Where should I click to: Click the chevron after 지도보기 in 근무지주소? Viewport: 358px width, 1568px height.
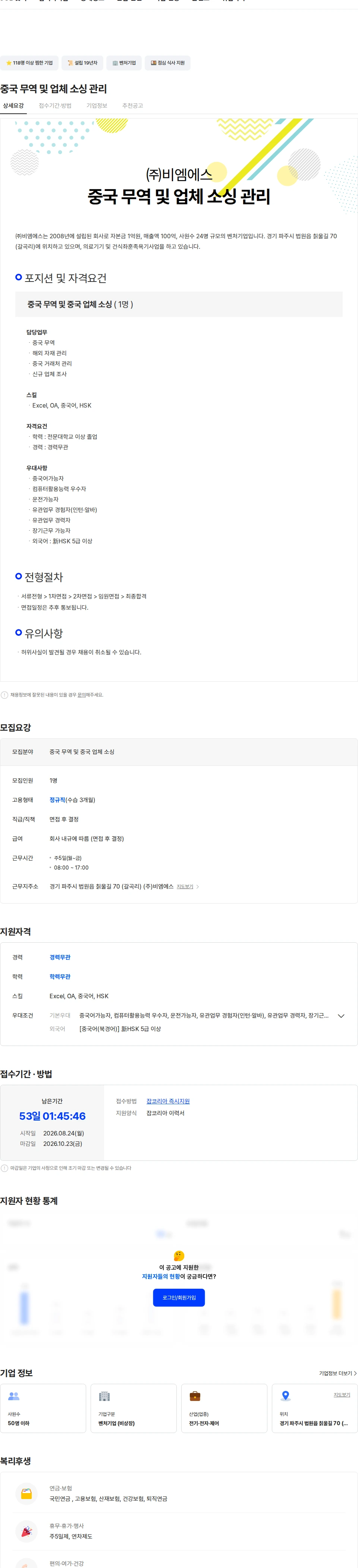click(197, 886)
